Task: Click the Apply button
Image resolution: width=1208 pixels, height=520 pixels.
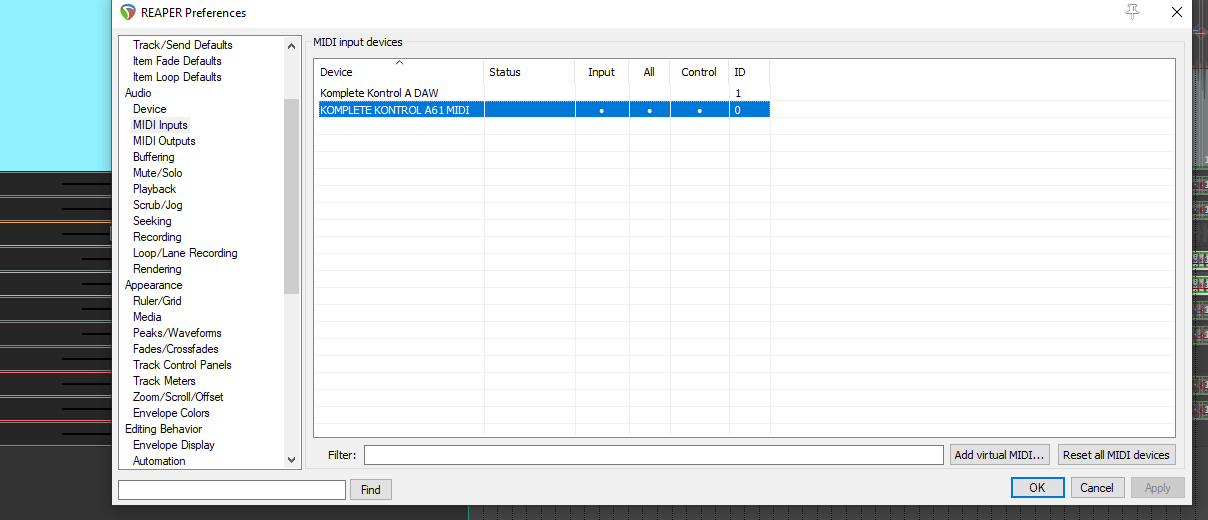Action: coord(1158,488)
